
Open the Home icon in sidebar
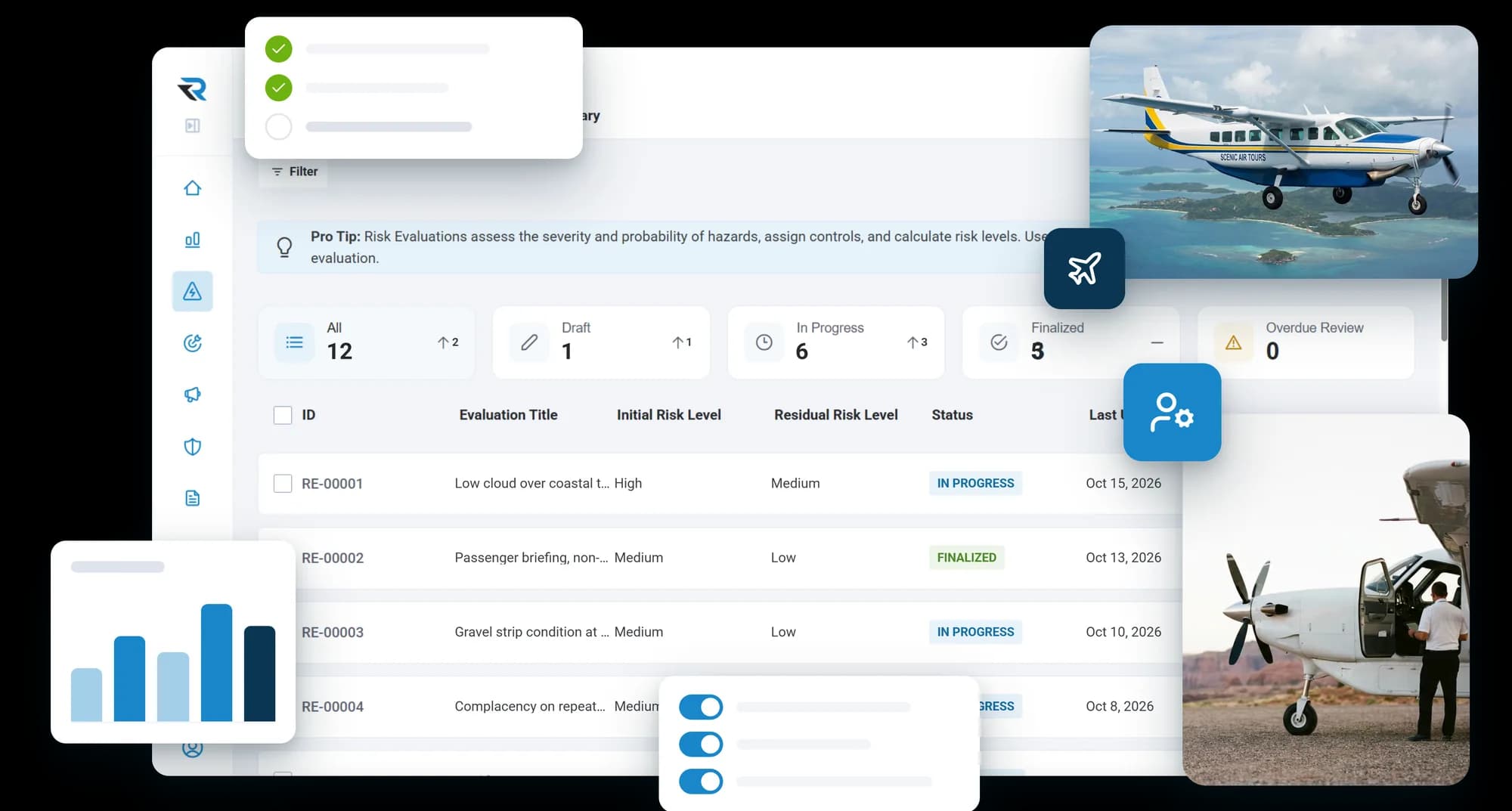(x=193, y=187)
